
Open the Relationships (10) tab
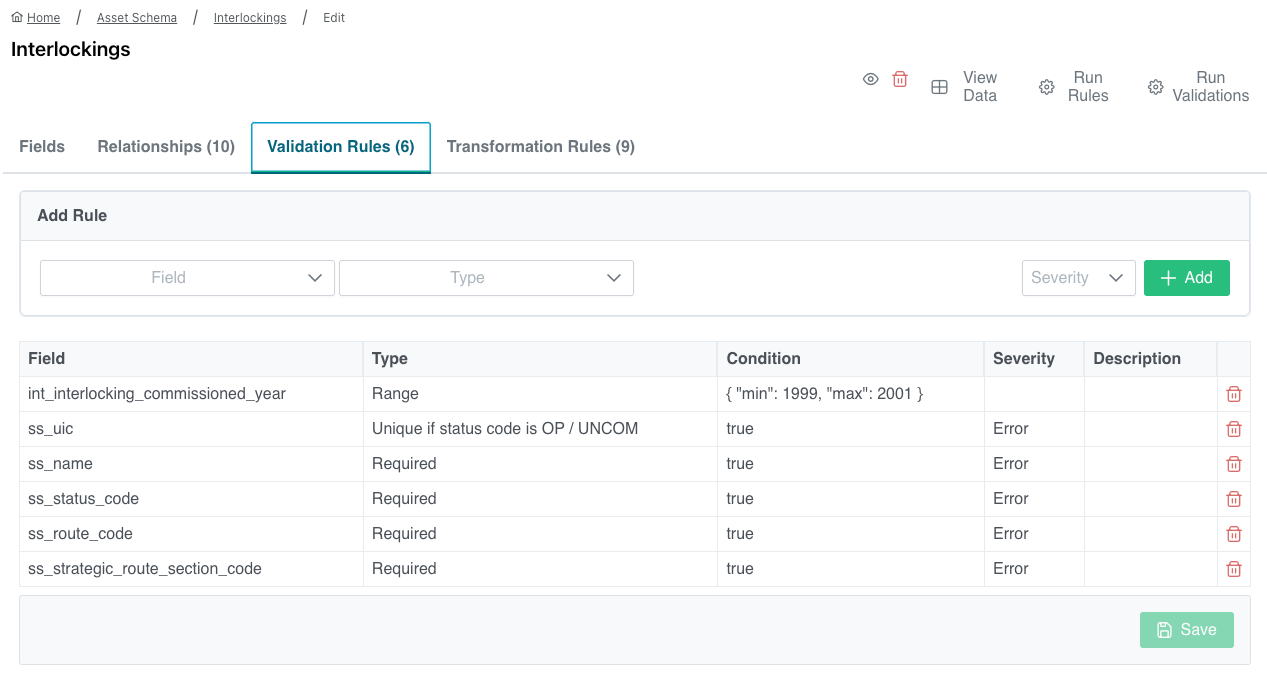pyautogui.click(x=166, y=147)
